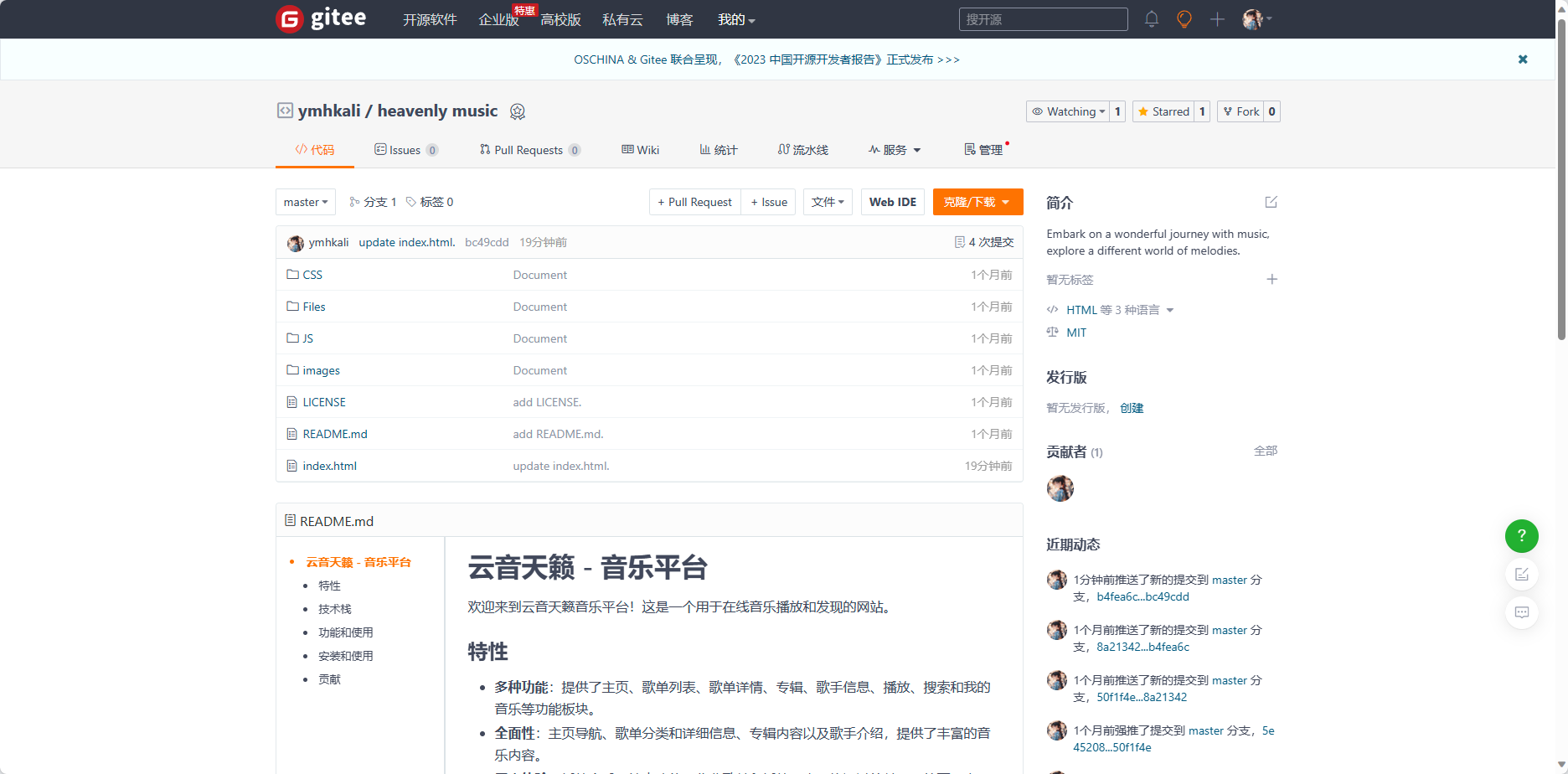Jump to 安装和使用 in README outline
This screenshot has width=1568, height=774.
coord(346,656)
